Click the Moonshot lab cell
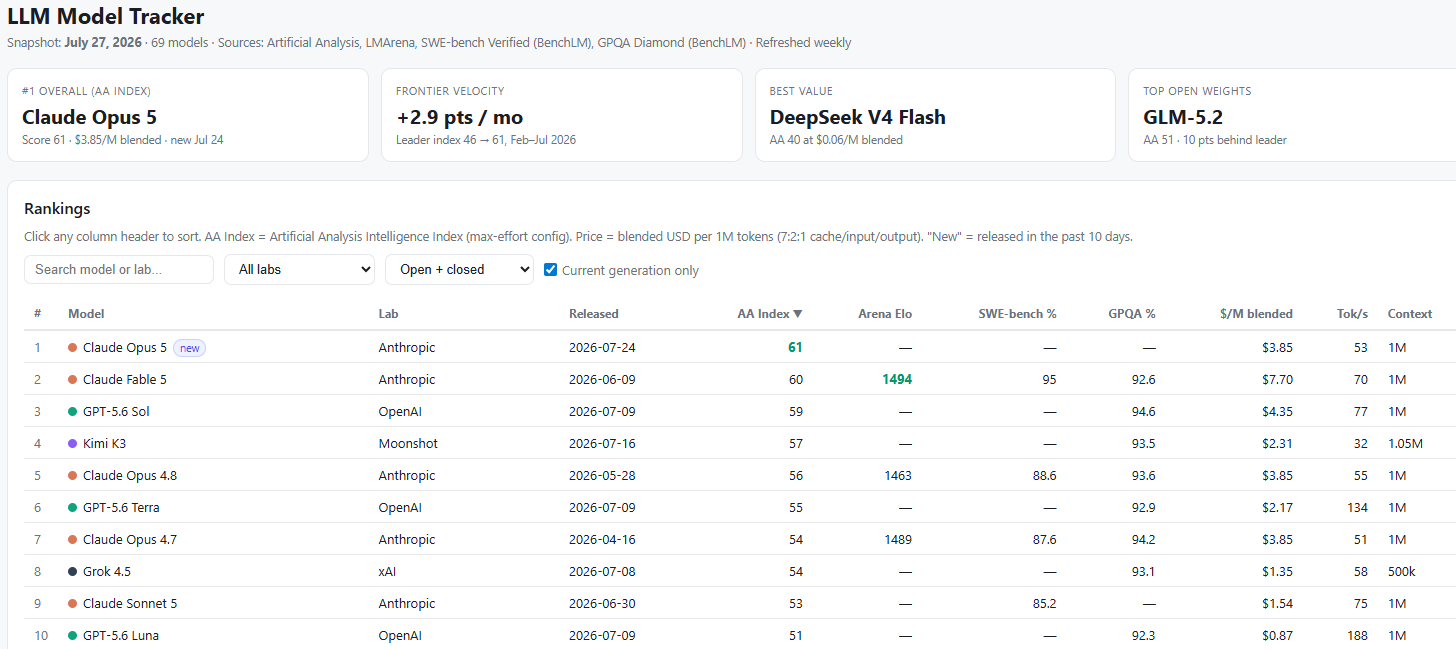This screenshot has height=649, width=1456. click(x=408, y=443)
